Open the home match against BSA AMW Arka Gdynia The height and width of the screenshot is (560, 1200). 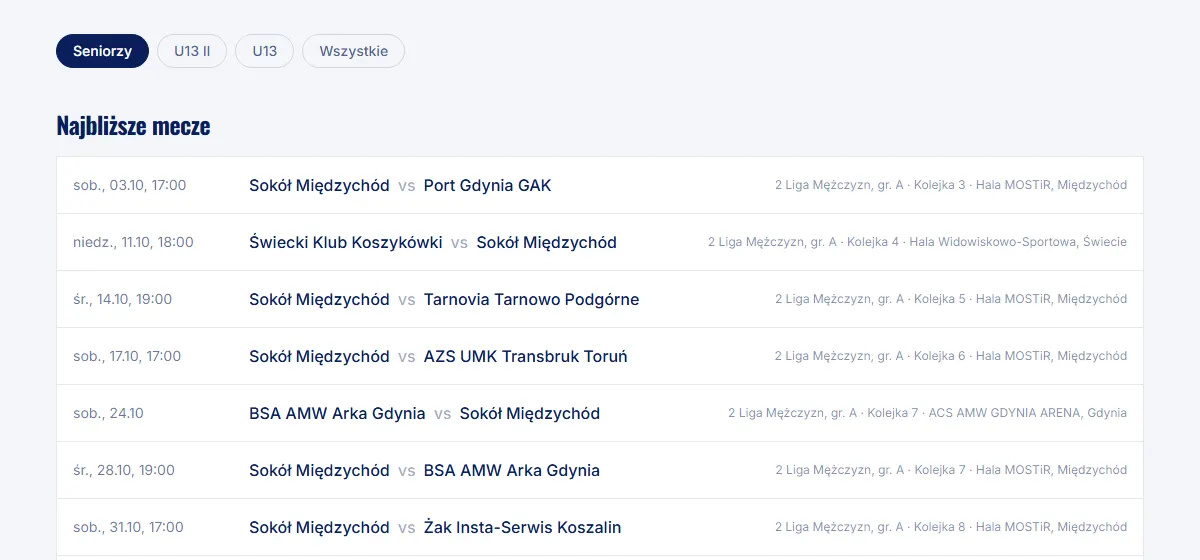[600, 470]
